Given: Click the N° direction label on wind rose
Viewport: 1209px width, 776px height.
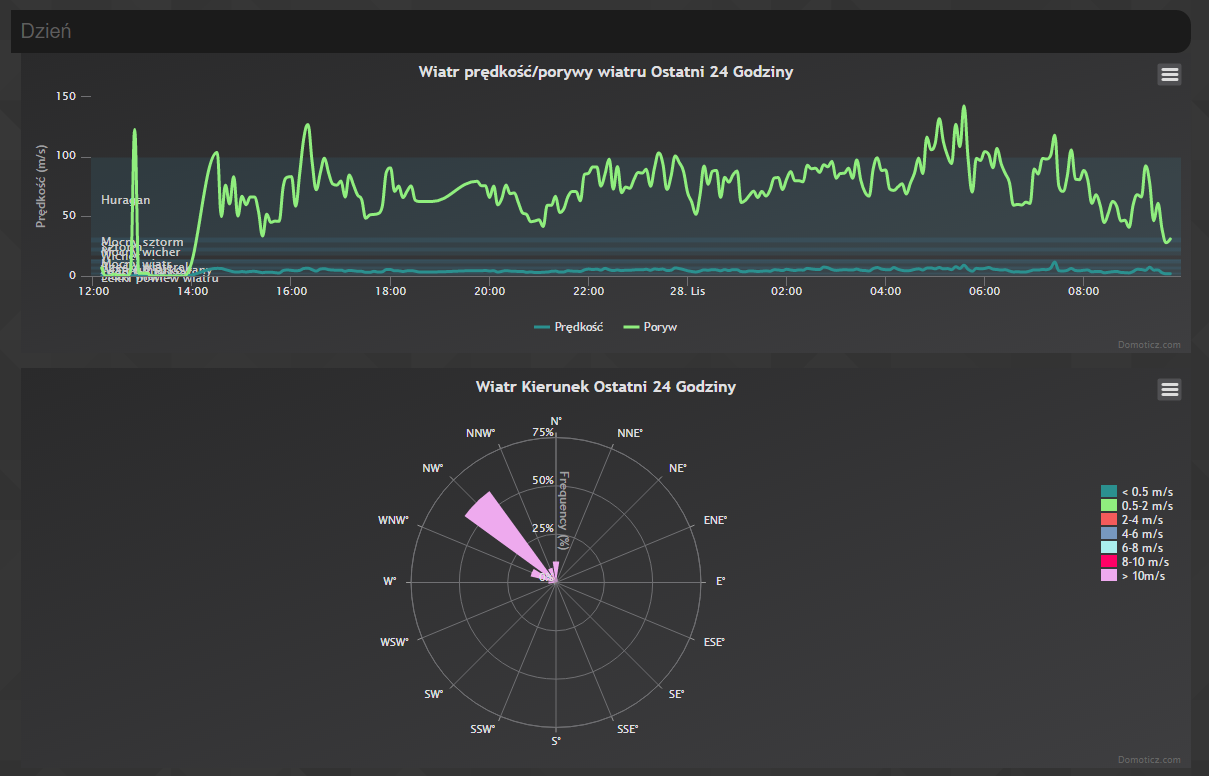Looking at the screenshot, I should [x=556, y=420].
